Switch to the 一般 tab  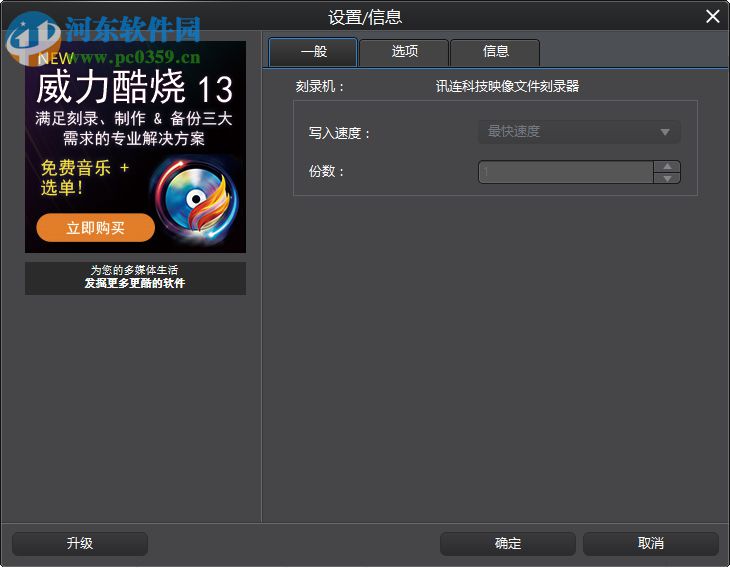point(313,52)
